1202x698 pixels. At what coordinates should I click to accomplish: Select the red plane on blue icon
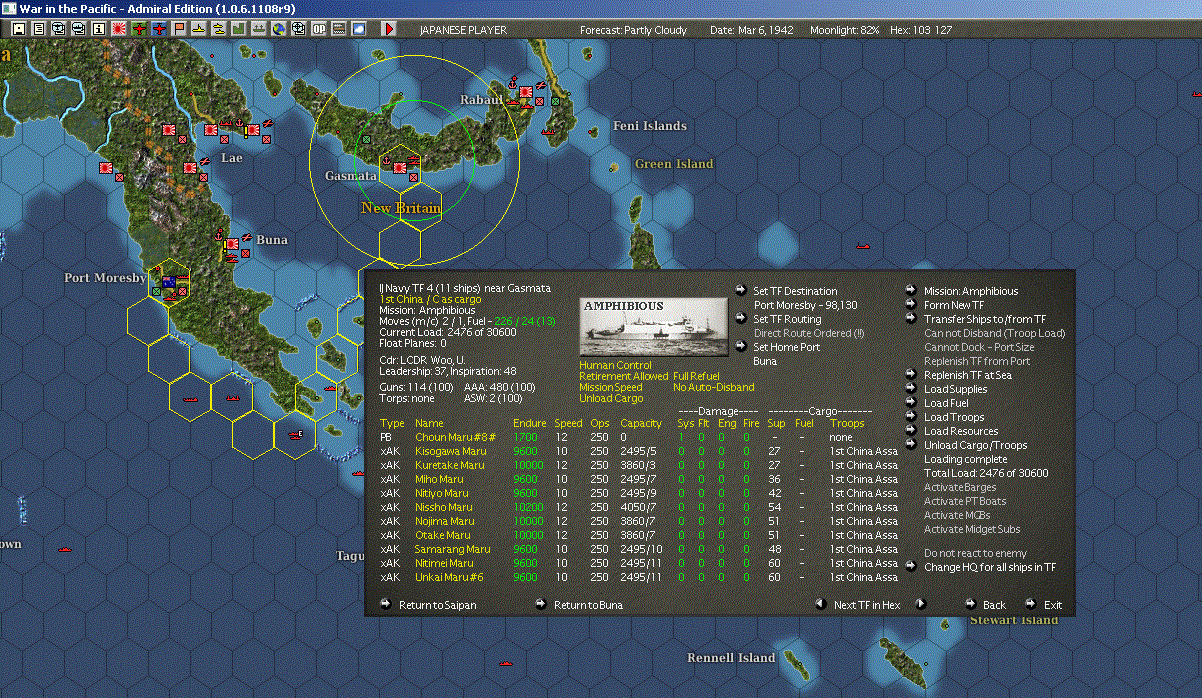[x=159, y=29]
